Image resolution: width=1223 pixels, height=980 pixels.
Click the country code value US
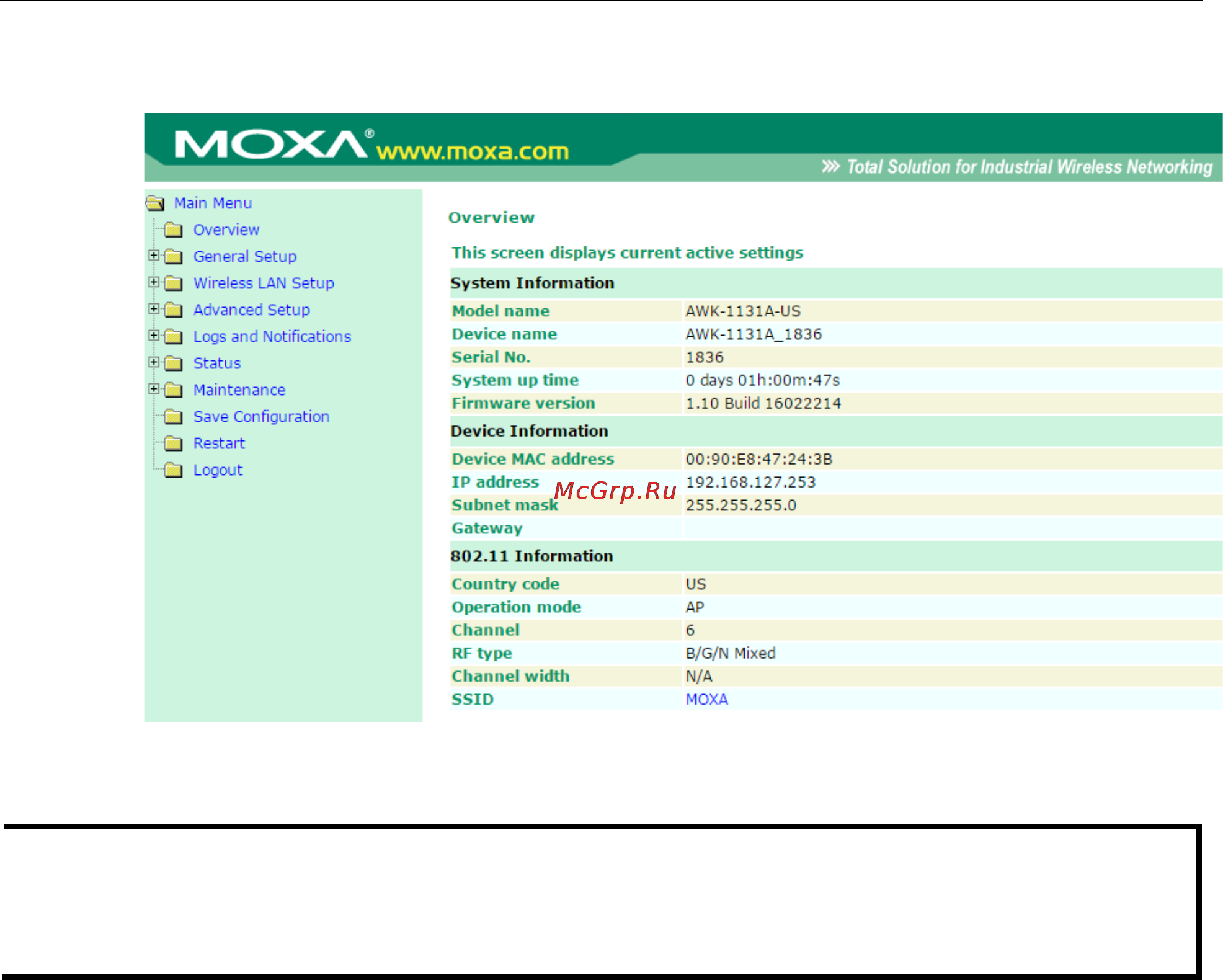(696, 584)
